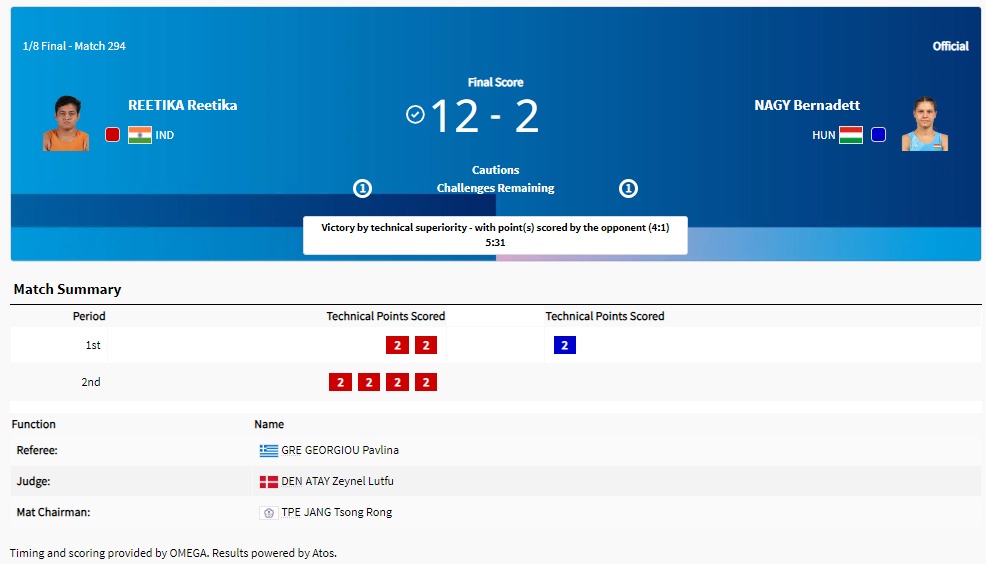Click the last red 2-point box in 2nd period
986x564 pixels.
click(x=426, y=382)
